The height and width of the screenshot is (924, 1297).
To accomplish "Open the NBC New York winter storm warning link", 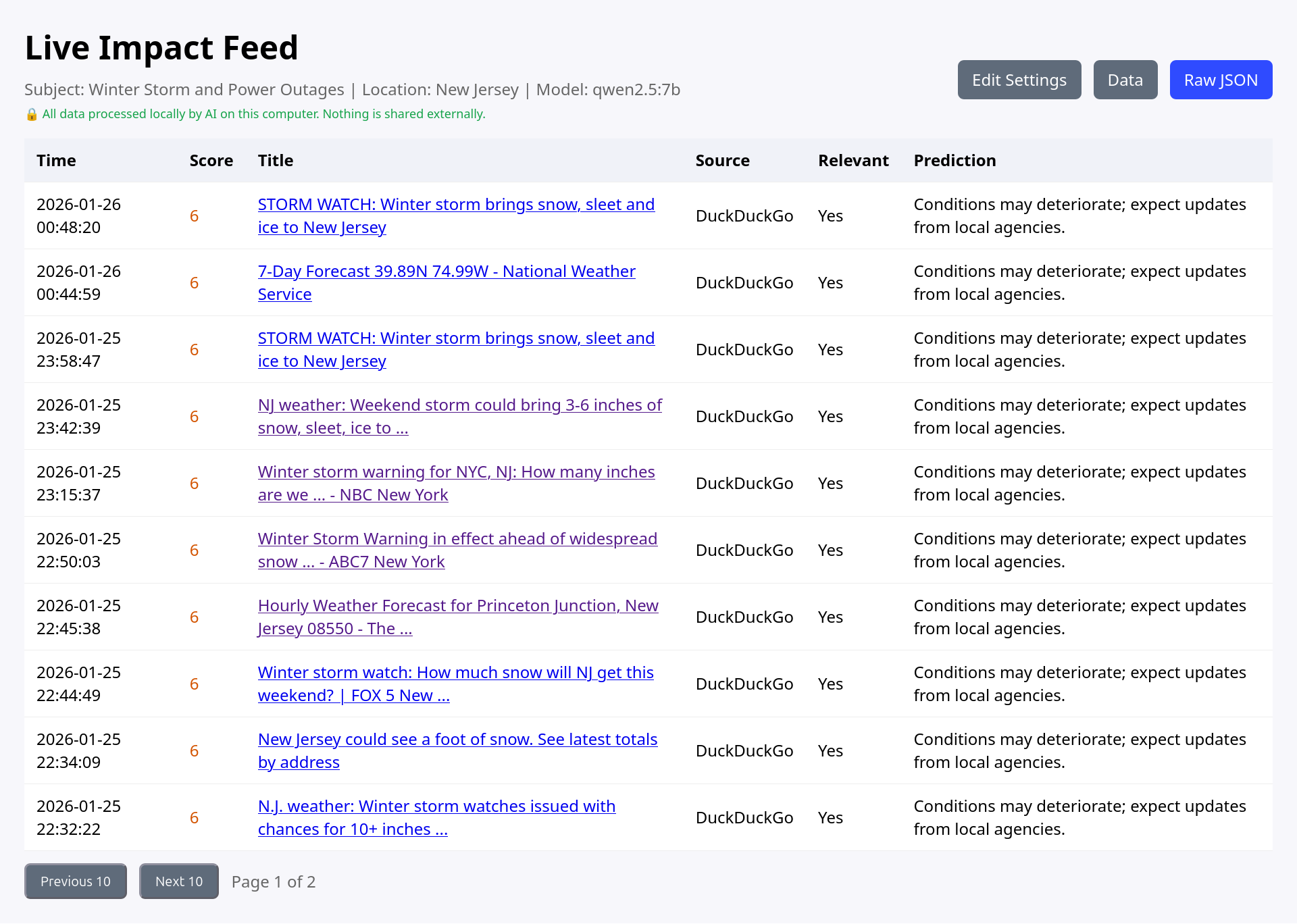I will coord(456,483).
